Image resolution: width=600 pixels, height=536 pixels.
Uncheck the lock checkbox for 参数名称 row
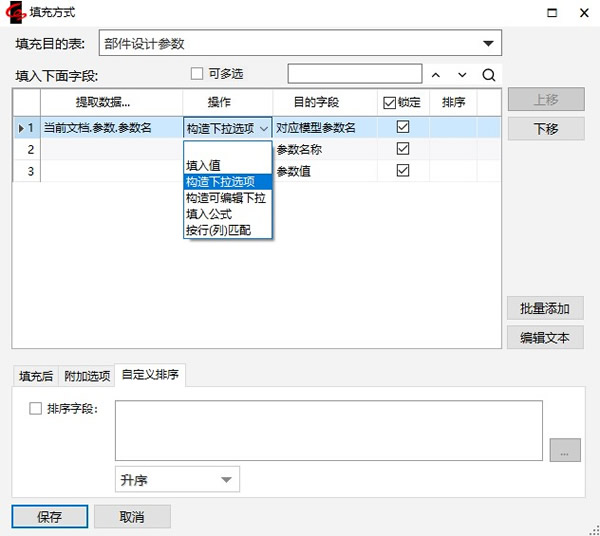click(403, 149)
